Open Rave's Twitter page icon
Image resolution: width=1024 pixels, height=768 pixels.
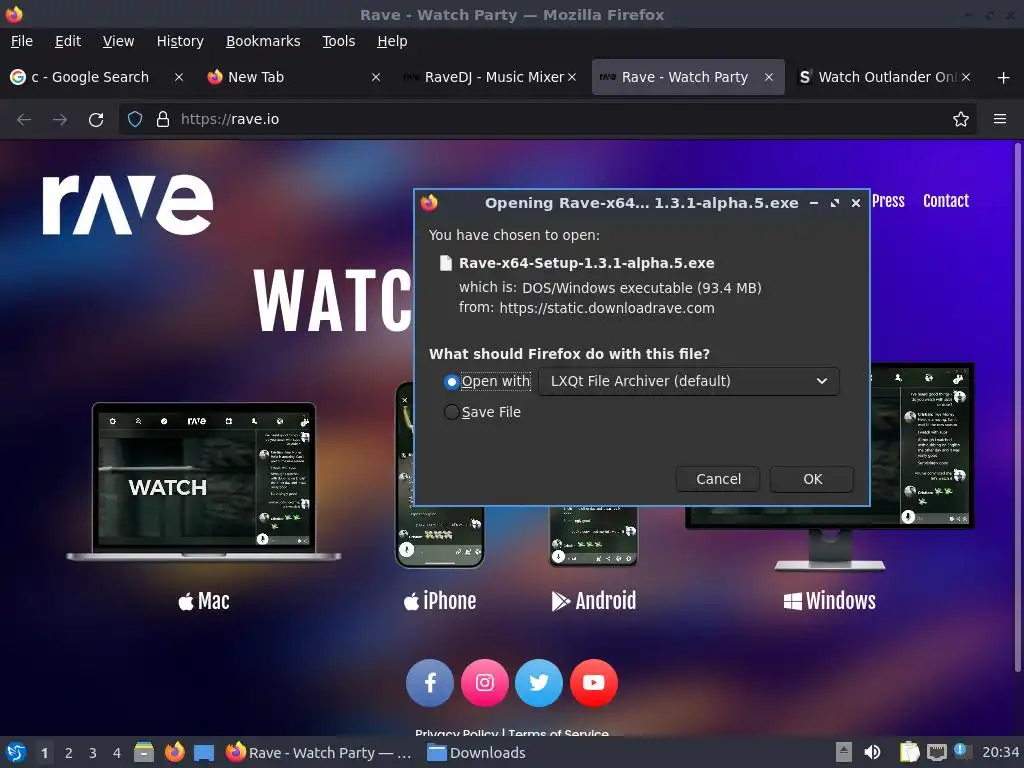point(539,683)
